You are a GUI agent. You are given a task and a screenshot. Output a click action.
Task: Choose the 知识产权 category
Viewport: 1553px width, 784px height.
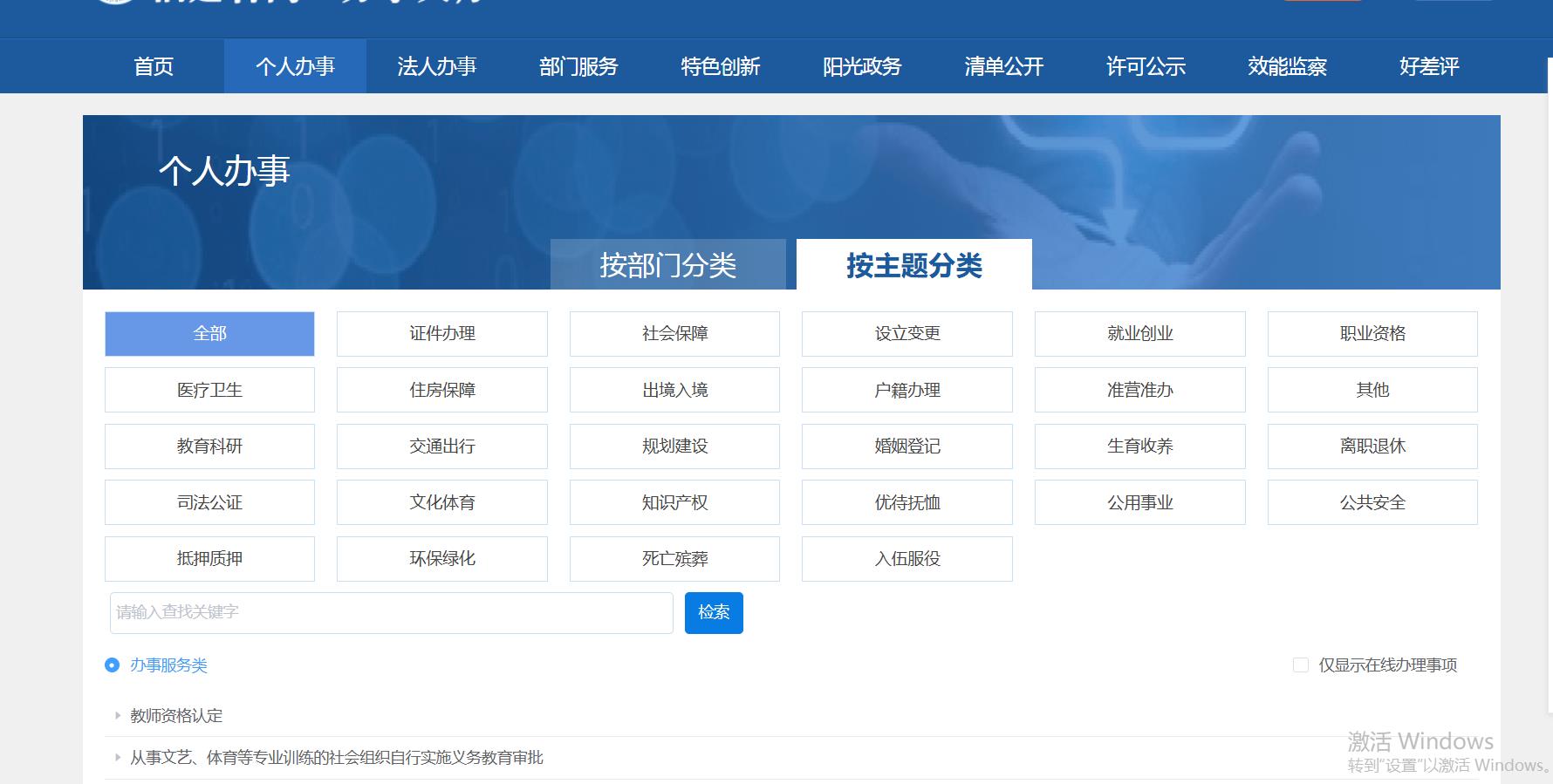(674, 502)
